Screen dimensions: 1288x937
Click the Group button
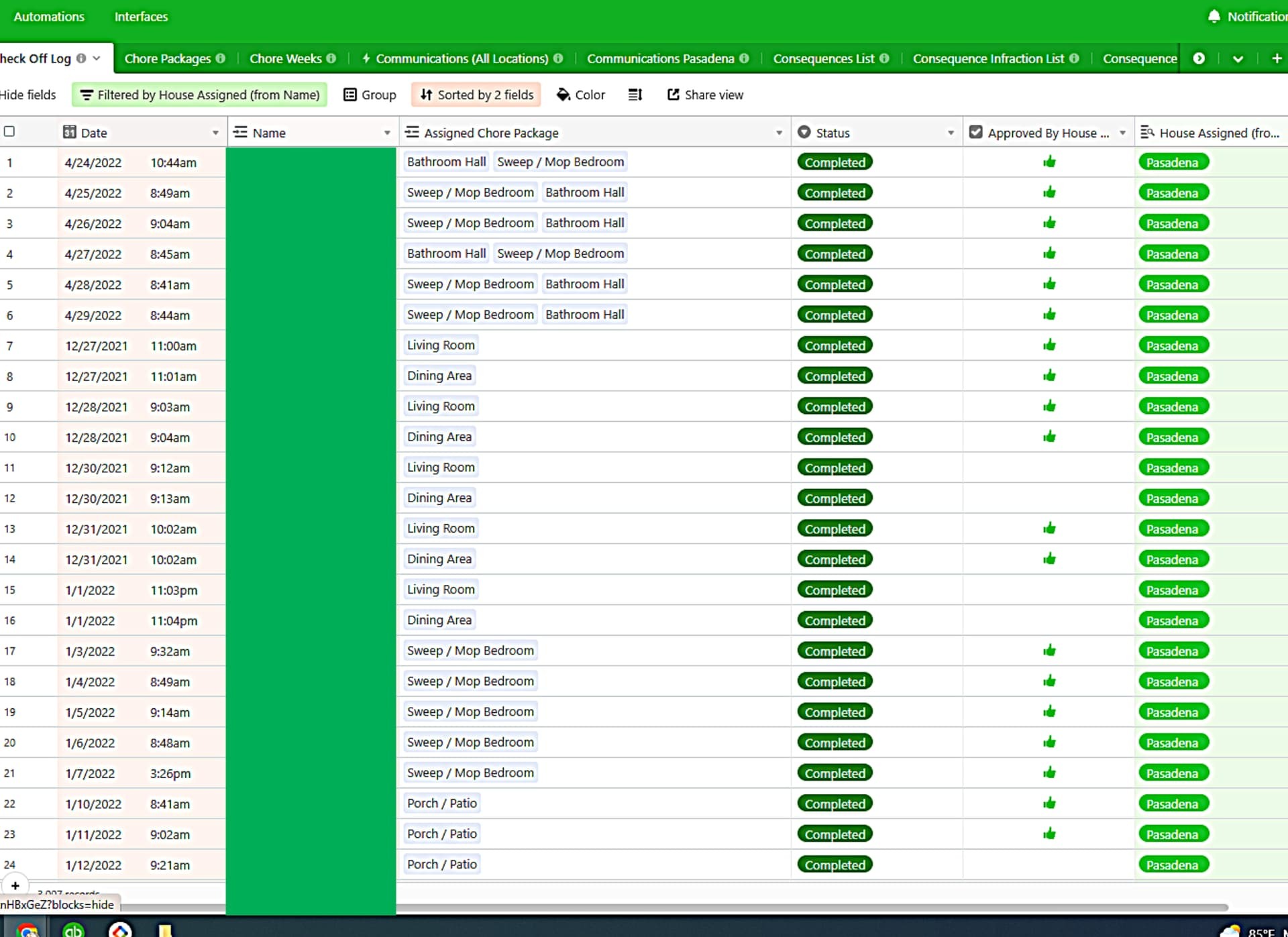[370, 95]
